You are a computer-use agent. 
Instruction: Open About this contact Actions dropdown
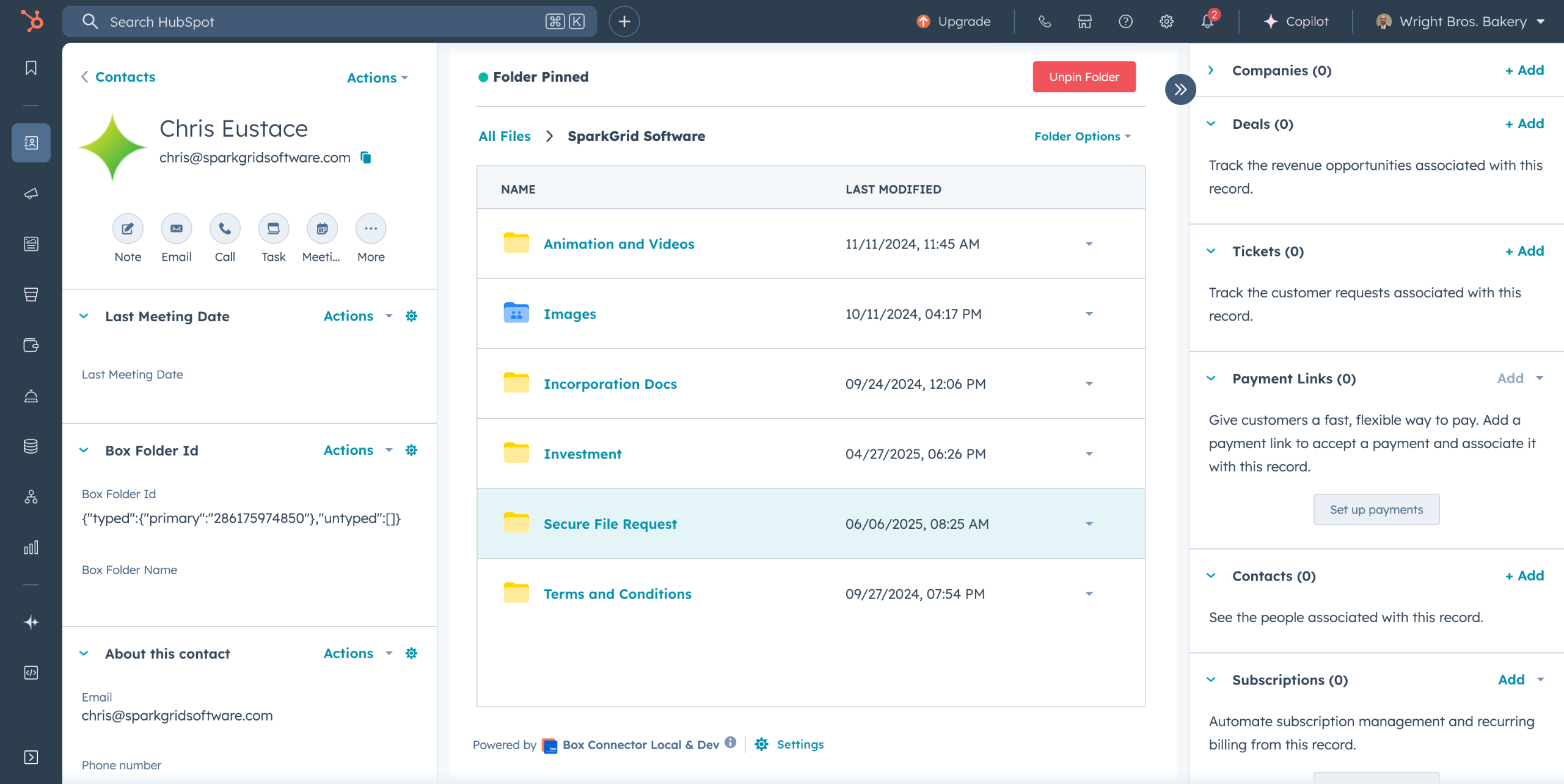click(x=358, y=653)
